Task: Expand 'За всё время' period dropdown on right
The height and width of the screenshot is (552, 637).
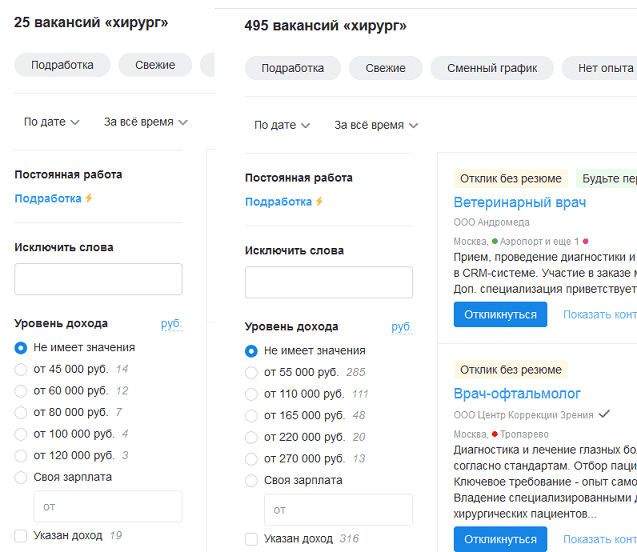Action: pos(376,125)
